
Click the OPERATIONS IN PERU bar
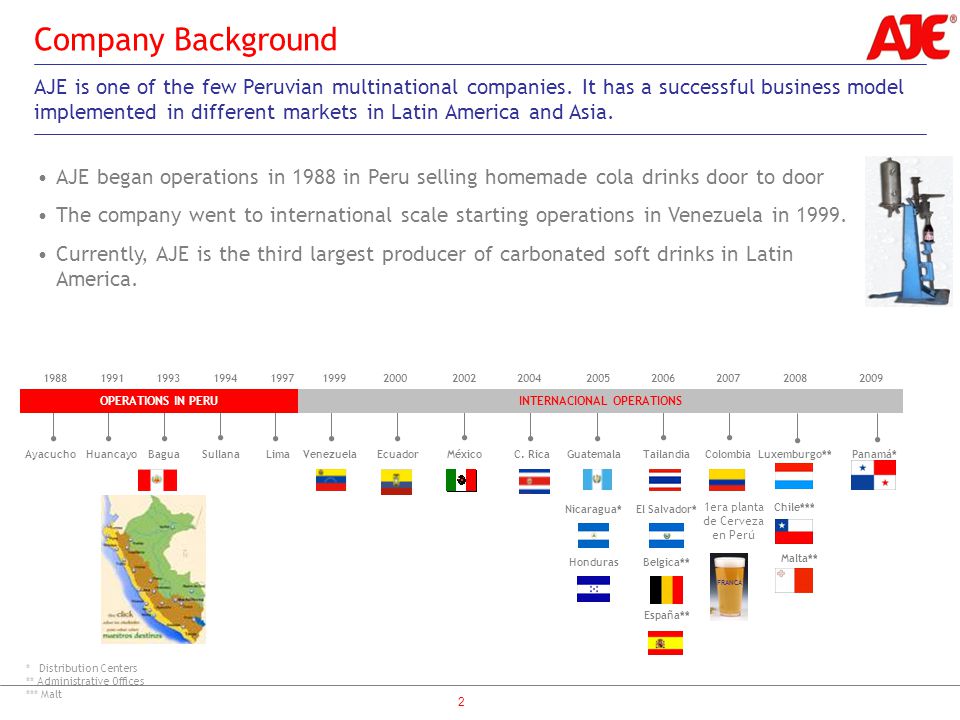pyautogui.click(x=159, y=401)
